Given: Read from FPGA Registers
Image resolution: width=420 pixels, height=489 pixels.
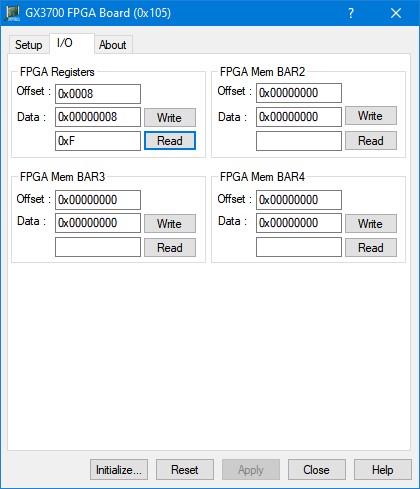Looking at the screenshot, I should [170, 141].
